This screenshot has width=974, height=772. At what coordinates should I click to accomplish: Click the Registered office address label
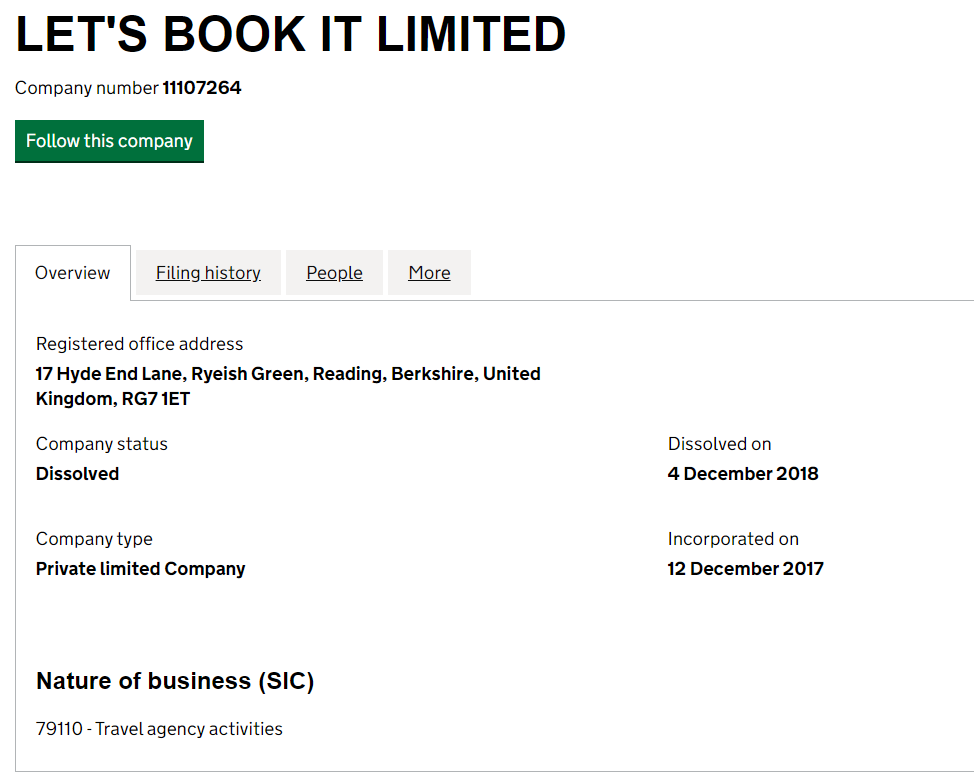(139, 343)
